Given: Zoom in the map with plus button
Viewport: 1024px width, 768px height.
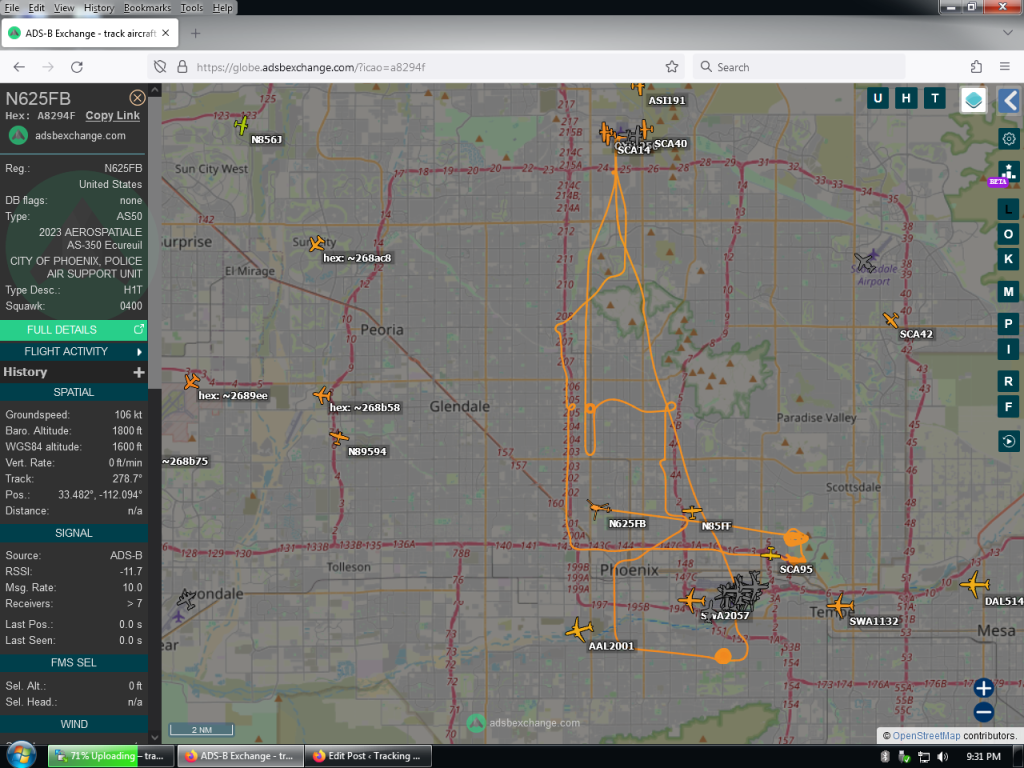Looking at the screenshot, I should click(x=984, y=688).
